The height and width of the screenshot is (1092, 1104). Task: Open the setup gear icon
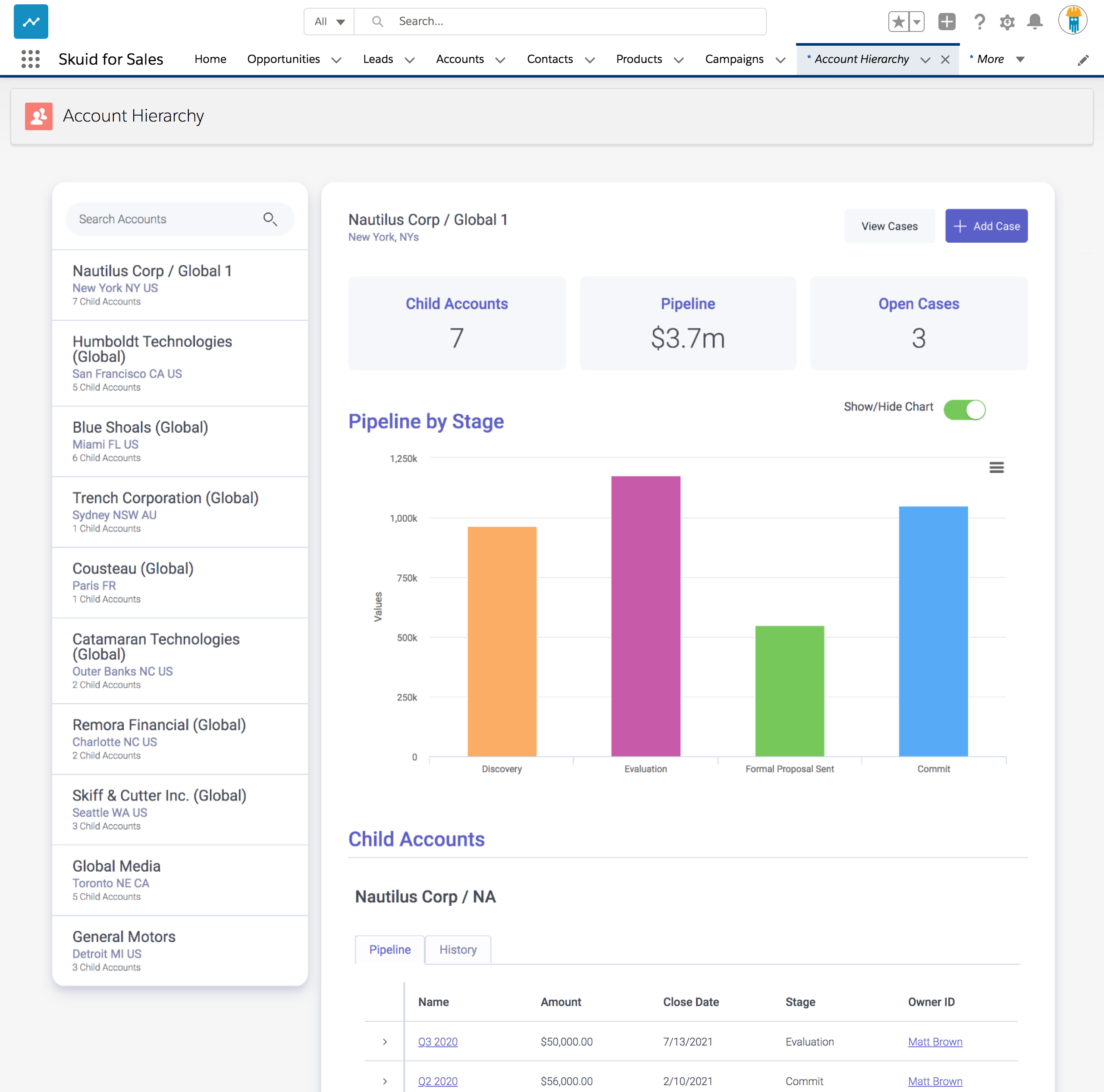point(1007,22)
